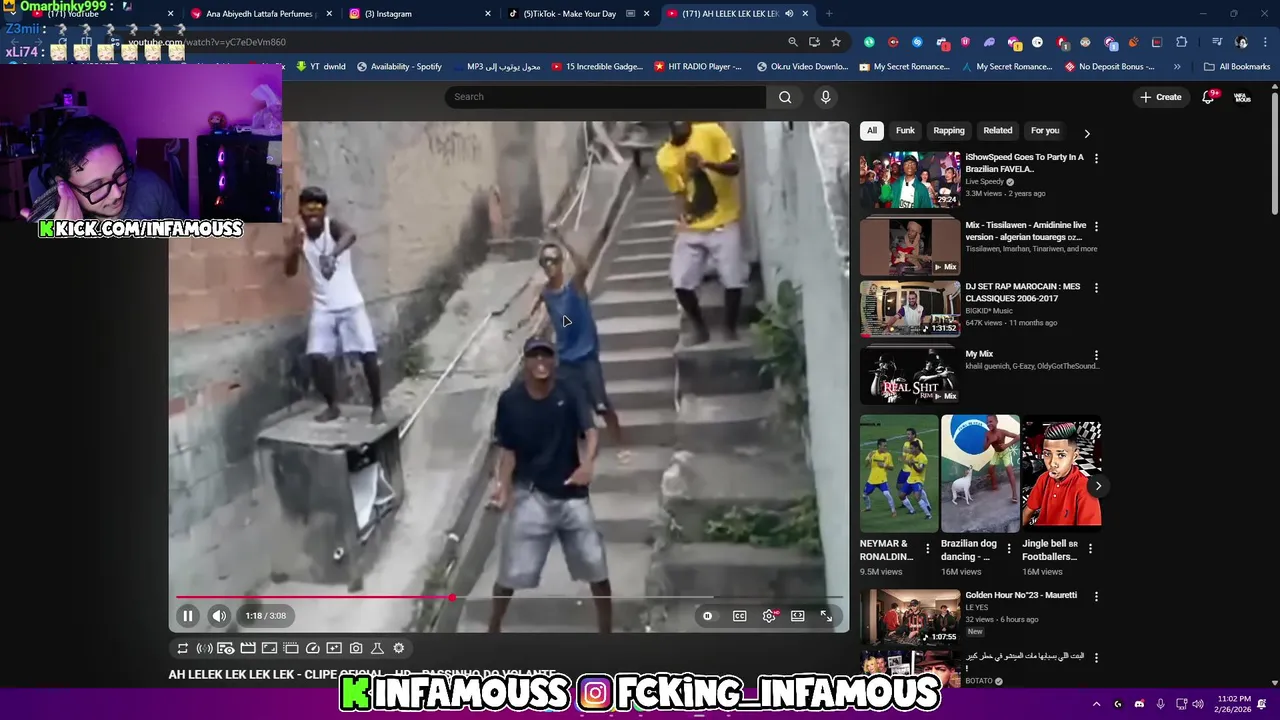Toggle closed captions (CC) on the video
Image resolution: width=1280 pixels, height=720 pixels.
click(x=740, y=616)
